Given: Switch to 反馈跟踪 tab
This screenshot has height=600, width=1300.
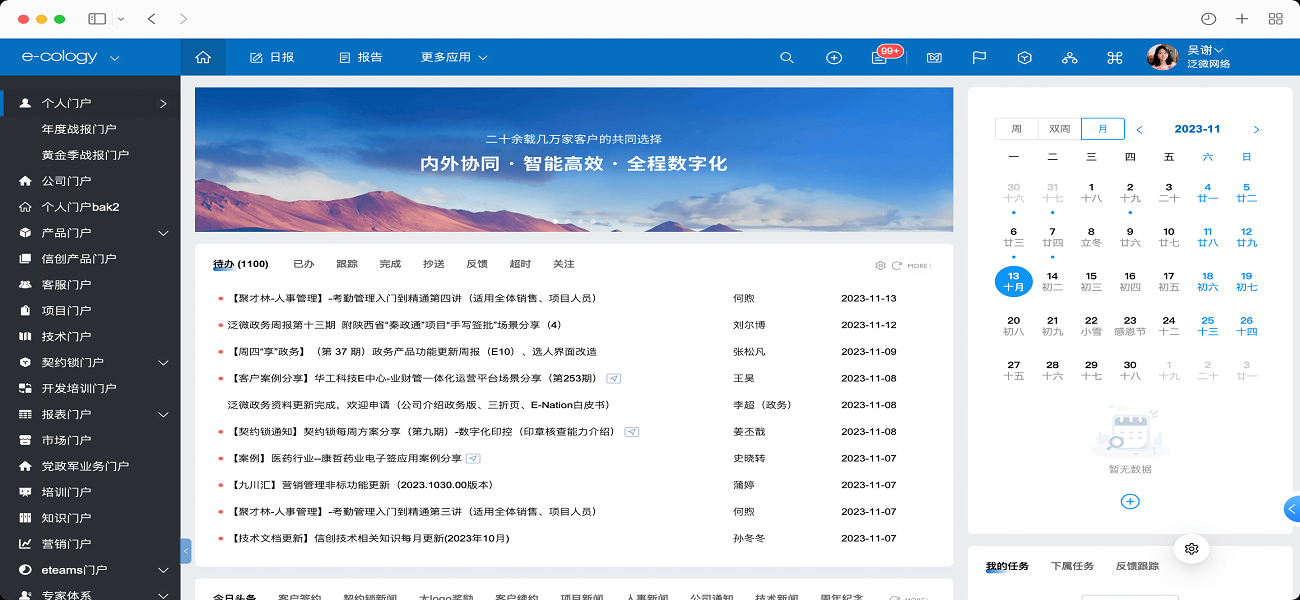Looking at the screenshot, I should point(1137,566).
